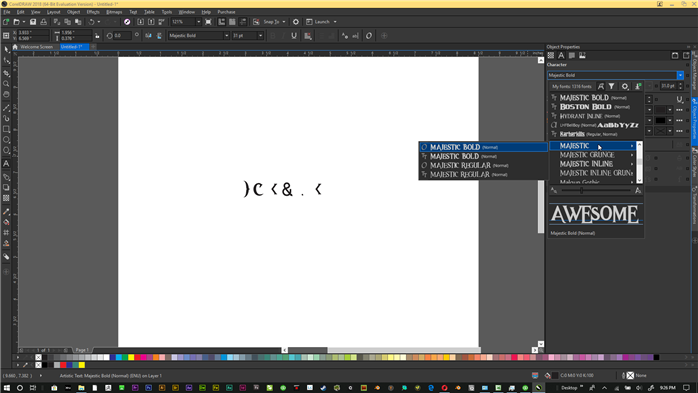698x393 pixels.
Task: Pick the black swatch at the end of the palette
Action: 656,357
